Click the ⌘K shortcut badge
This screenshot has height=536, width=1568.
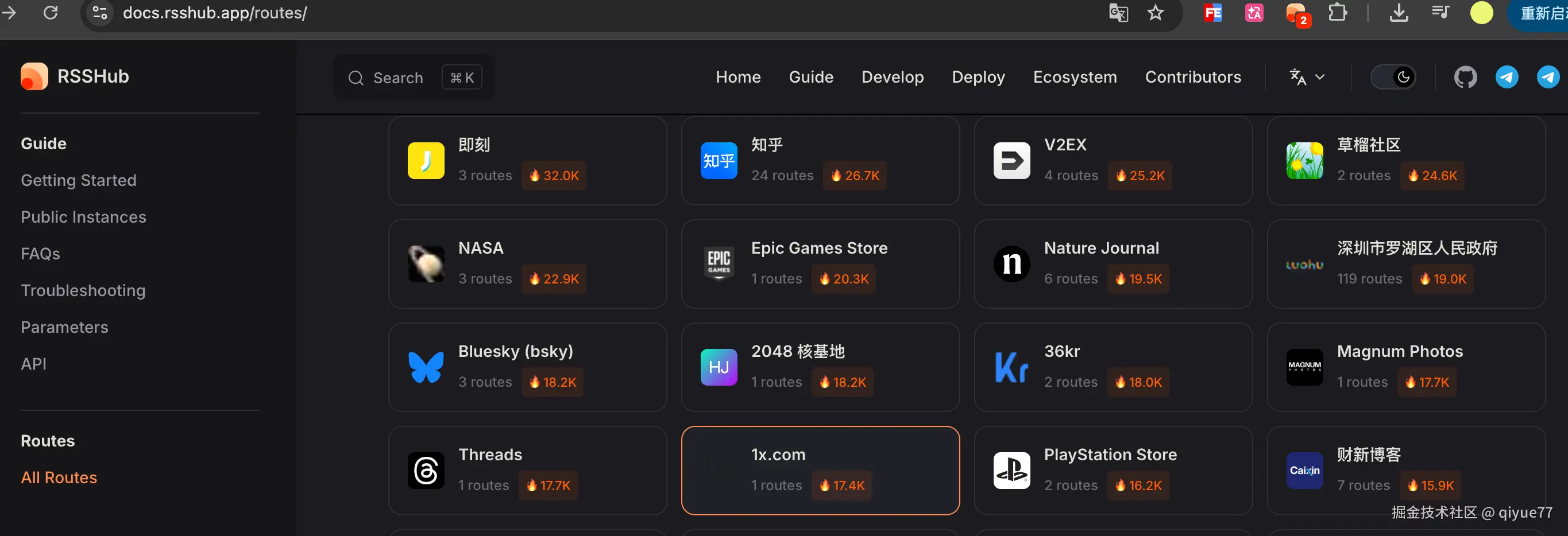(462, 77)
